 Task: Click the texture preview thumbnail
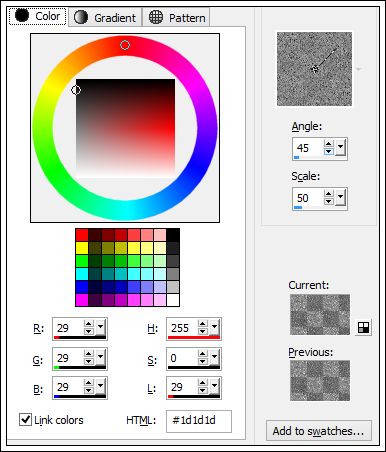point(314,69)
